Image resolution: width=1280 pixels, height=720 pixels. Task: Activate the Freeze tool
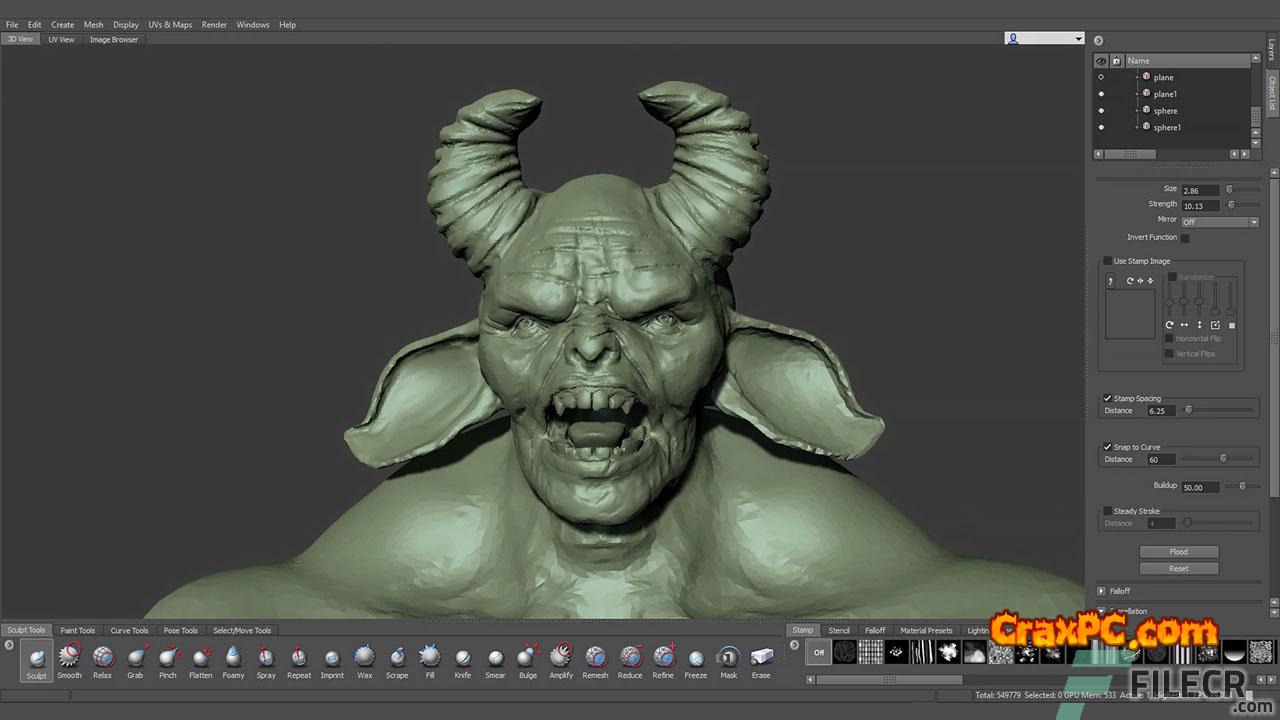pos(696,658)
